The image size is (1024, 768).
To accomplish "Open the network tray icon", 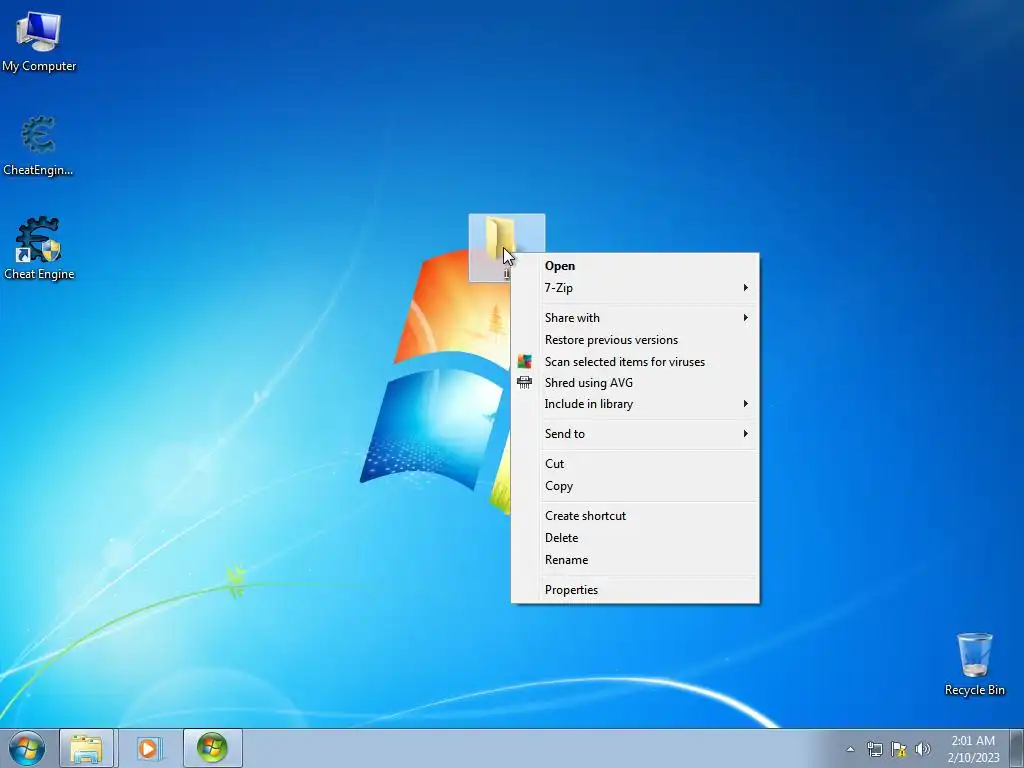I will point(874,749).
